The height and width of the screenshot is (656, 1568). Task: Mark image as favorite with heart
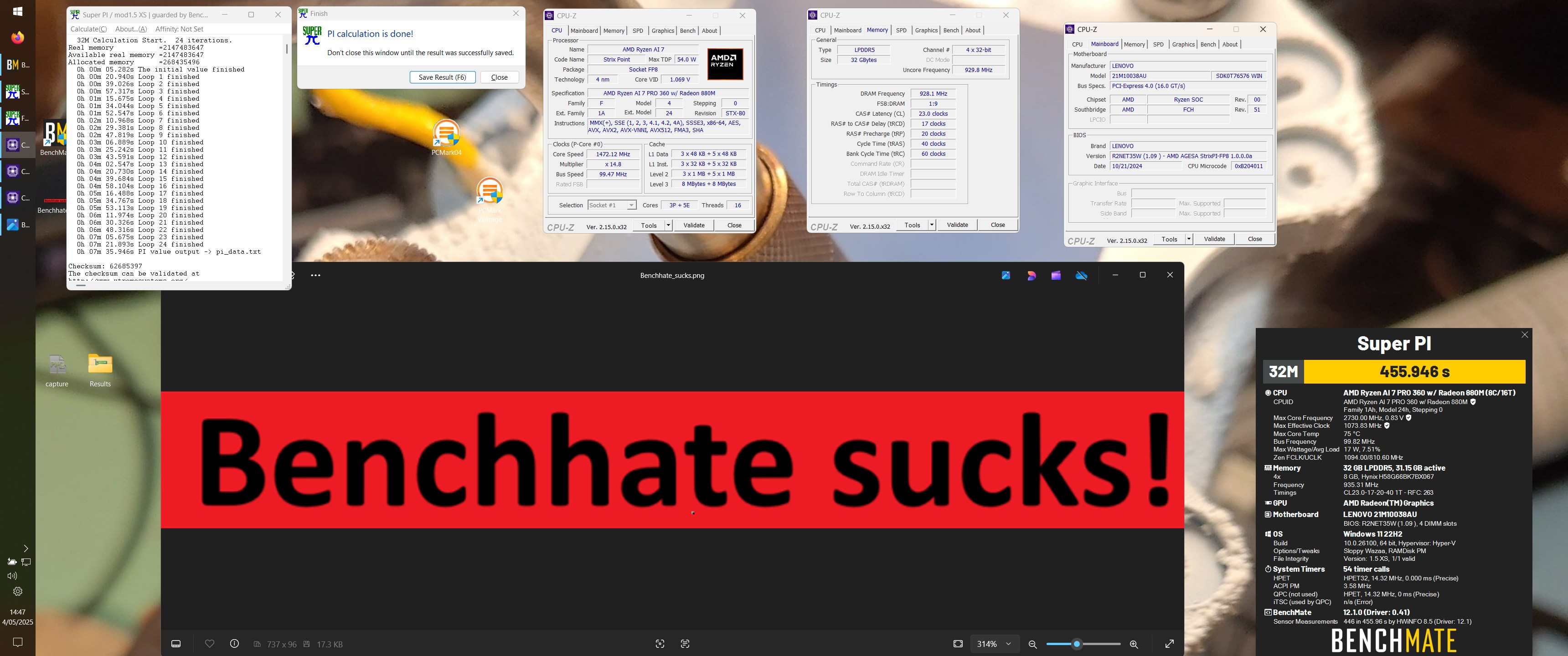pos(209,644)
